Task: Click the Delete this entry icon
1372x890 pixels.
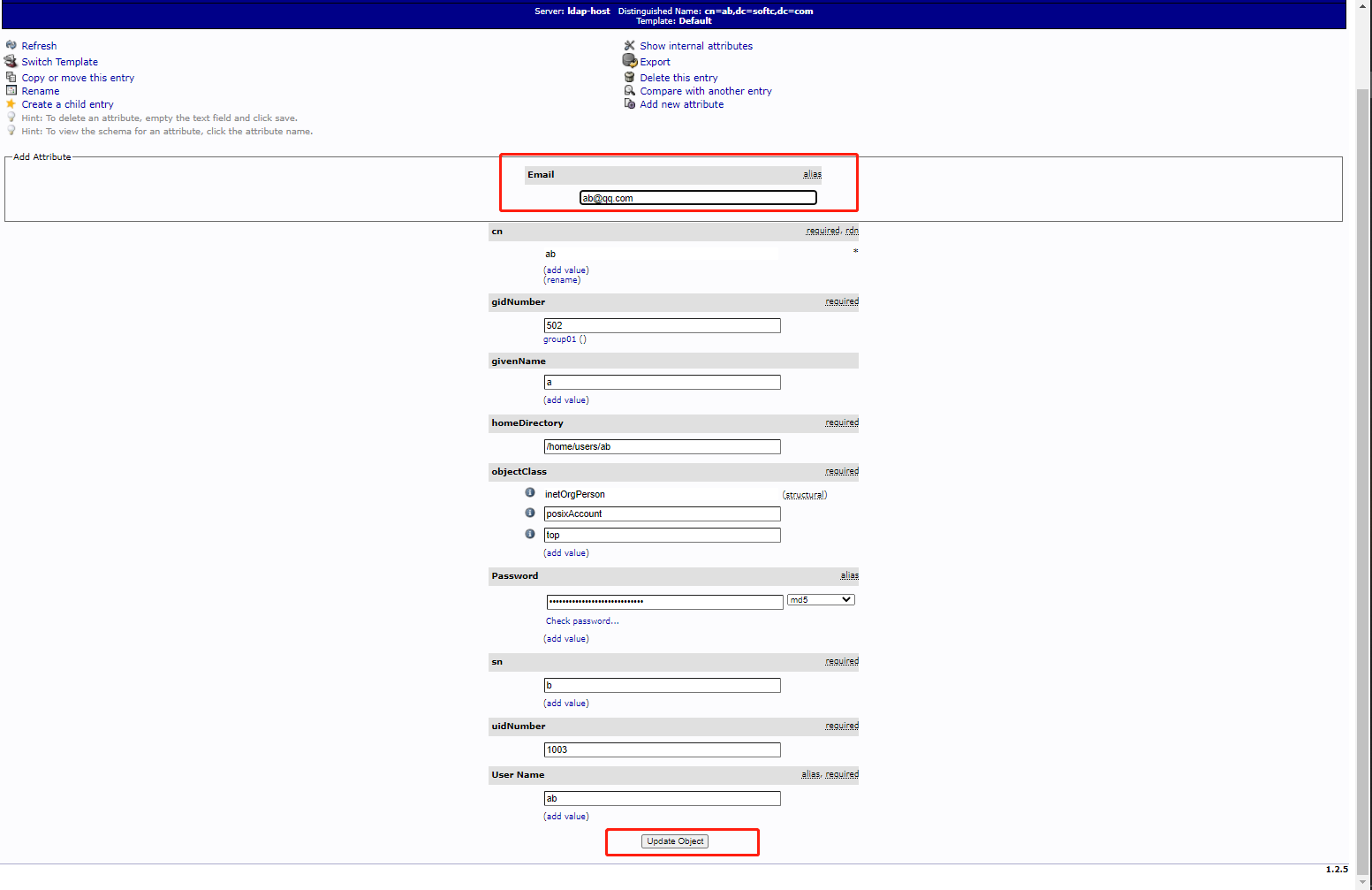Action: pos(629,77)
